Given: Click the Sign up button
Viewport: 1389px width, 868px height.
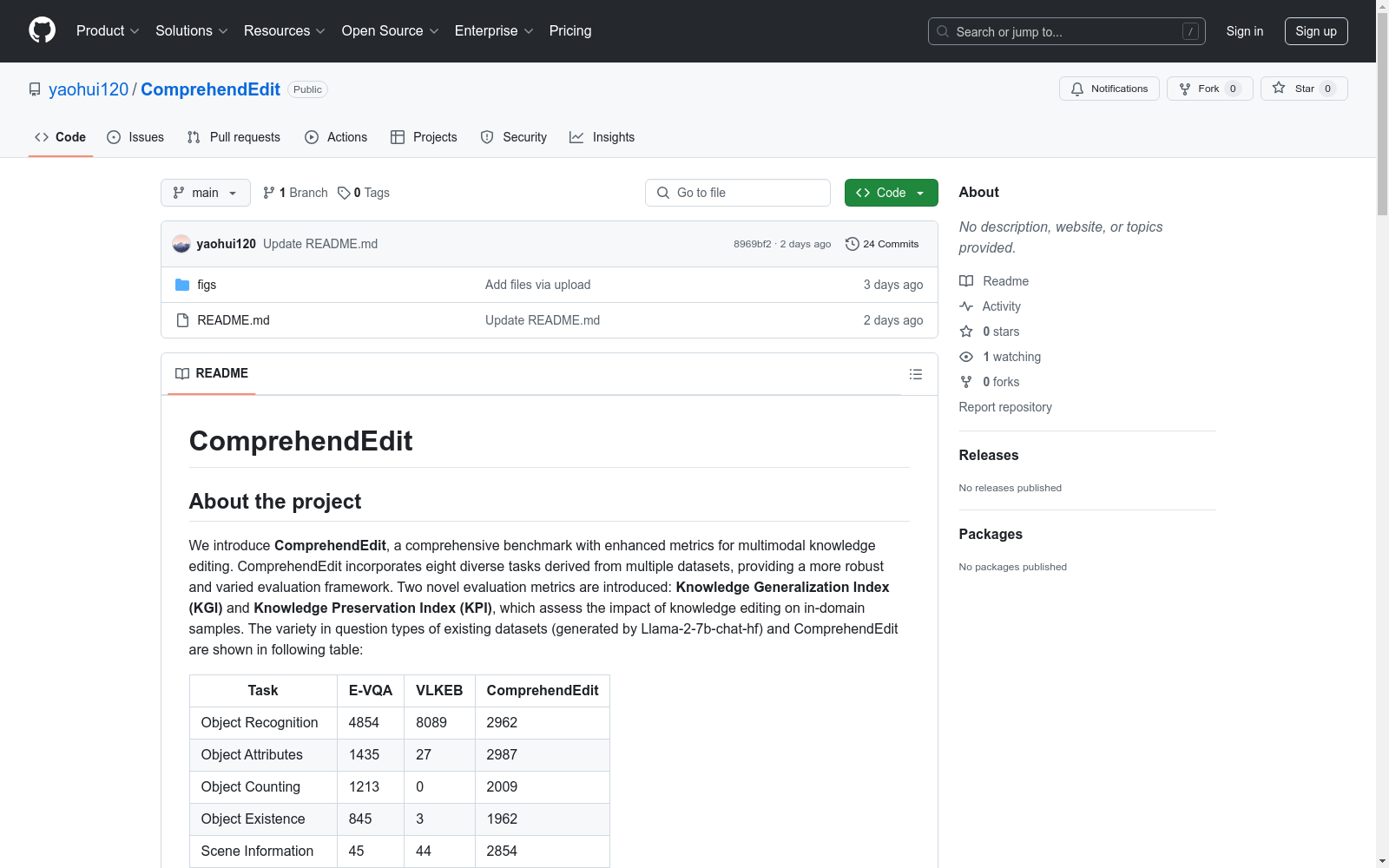Looking at the screenshot, I should 1316,31.
